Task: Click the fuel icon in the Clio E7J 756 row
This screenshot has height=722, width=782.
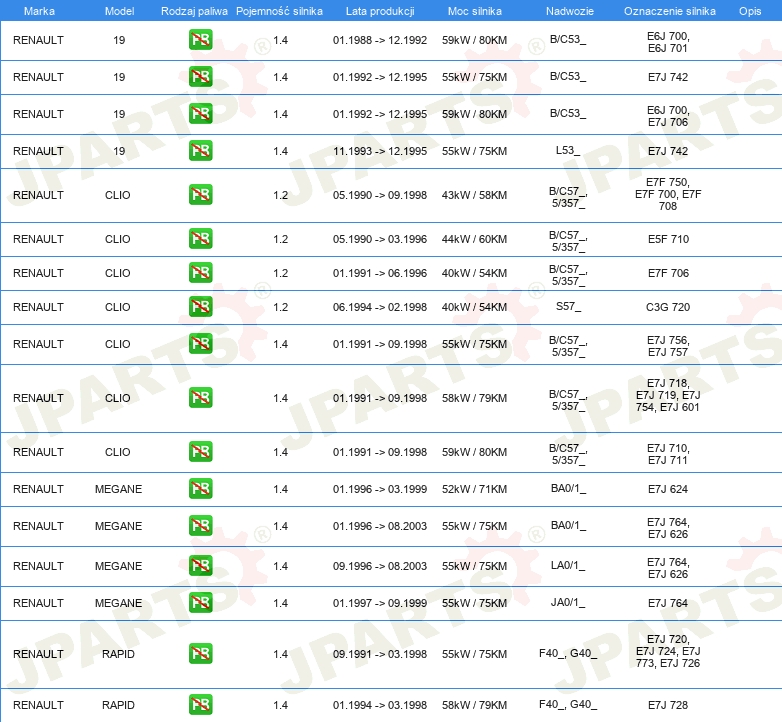Action: click(x=200, y=344)
